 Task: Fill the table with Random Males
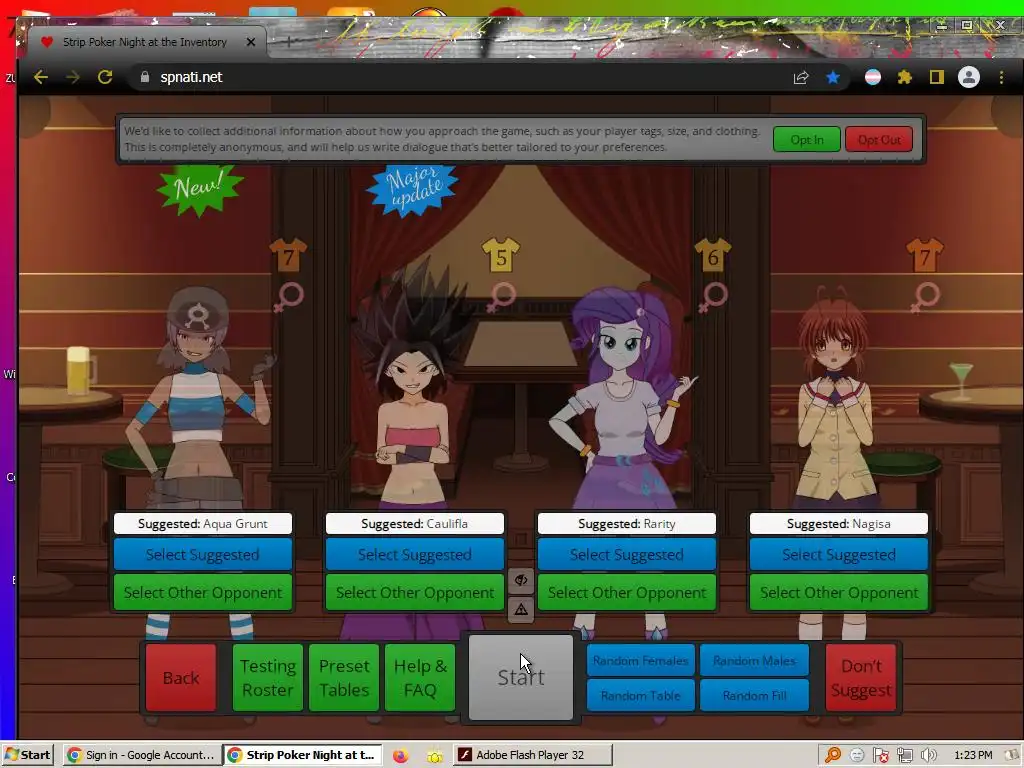[x=754, y=661]
